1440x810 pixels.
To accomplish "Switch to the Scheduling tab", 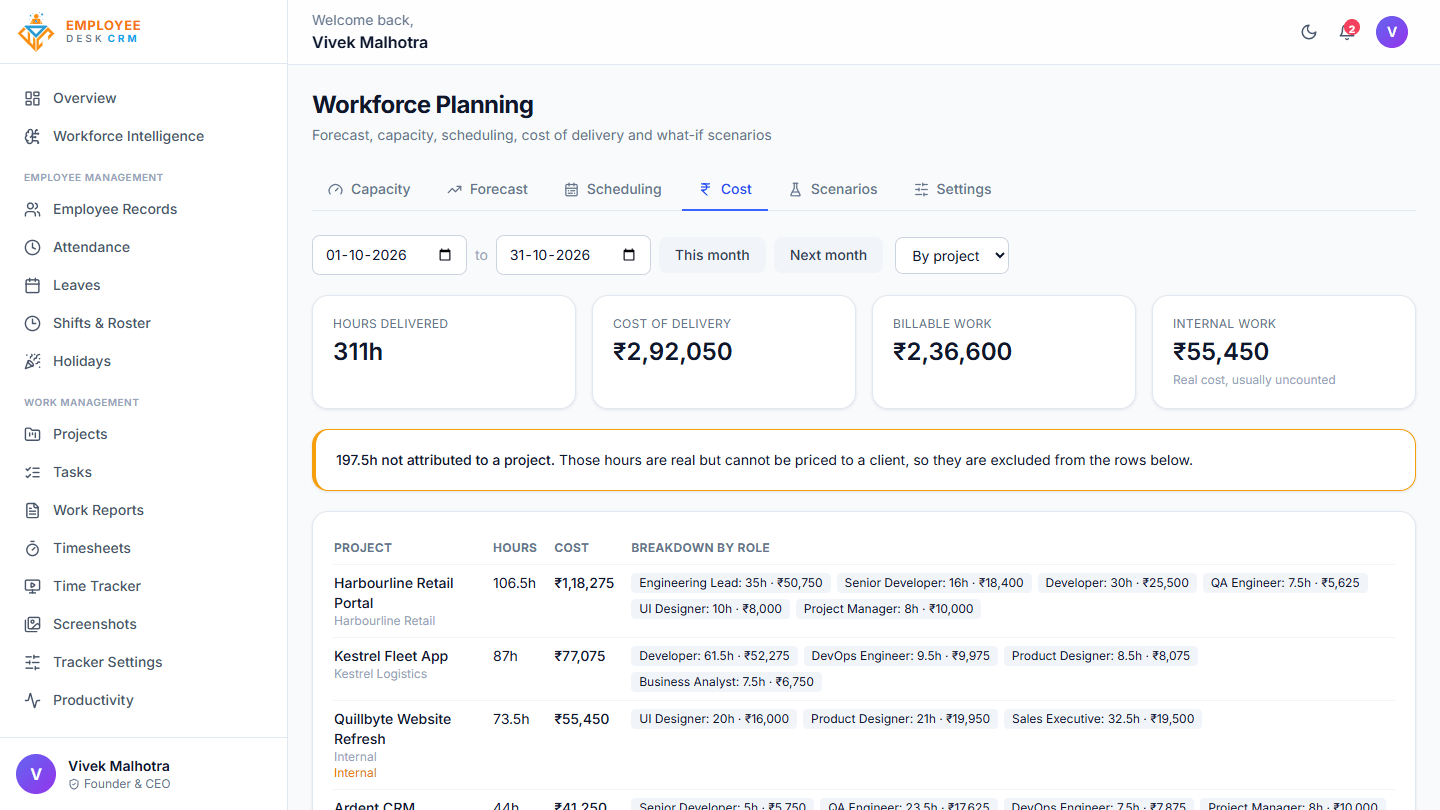I will click(613, 189).
